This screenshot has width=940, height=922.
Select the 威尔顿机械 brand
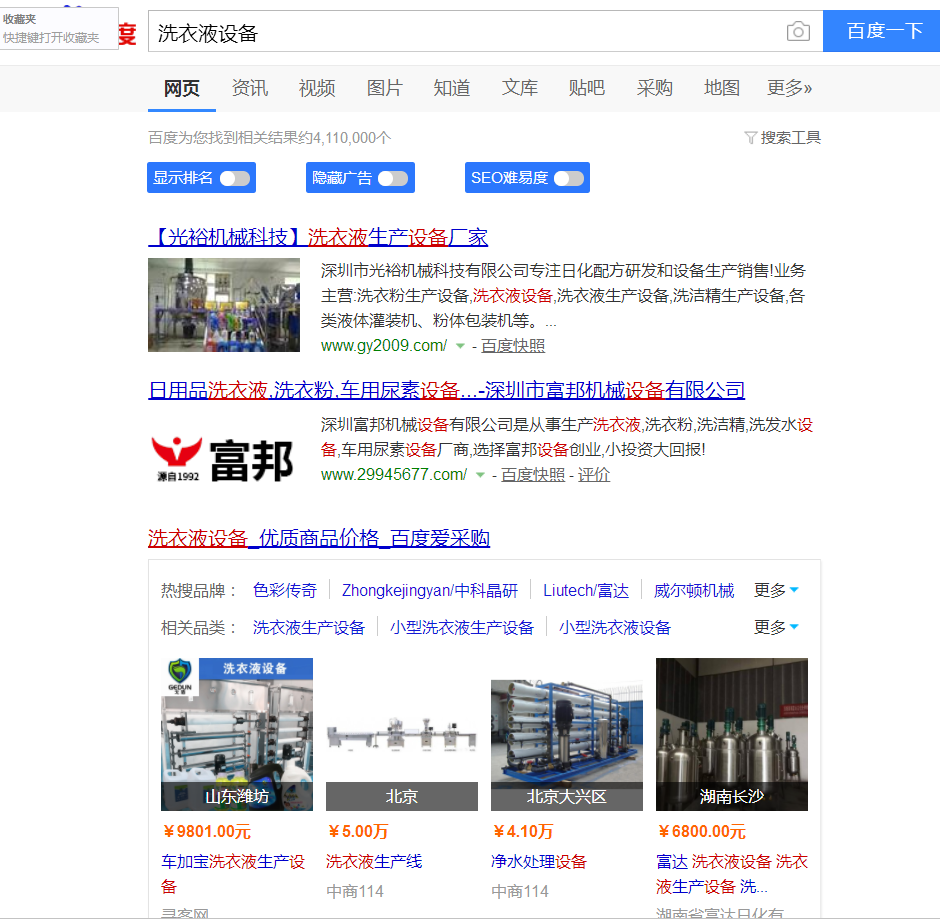[694, 590]
